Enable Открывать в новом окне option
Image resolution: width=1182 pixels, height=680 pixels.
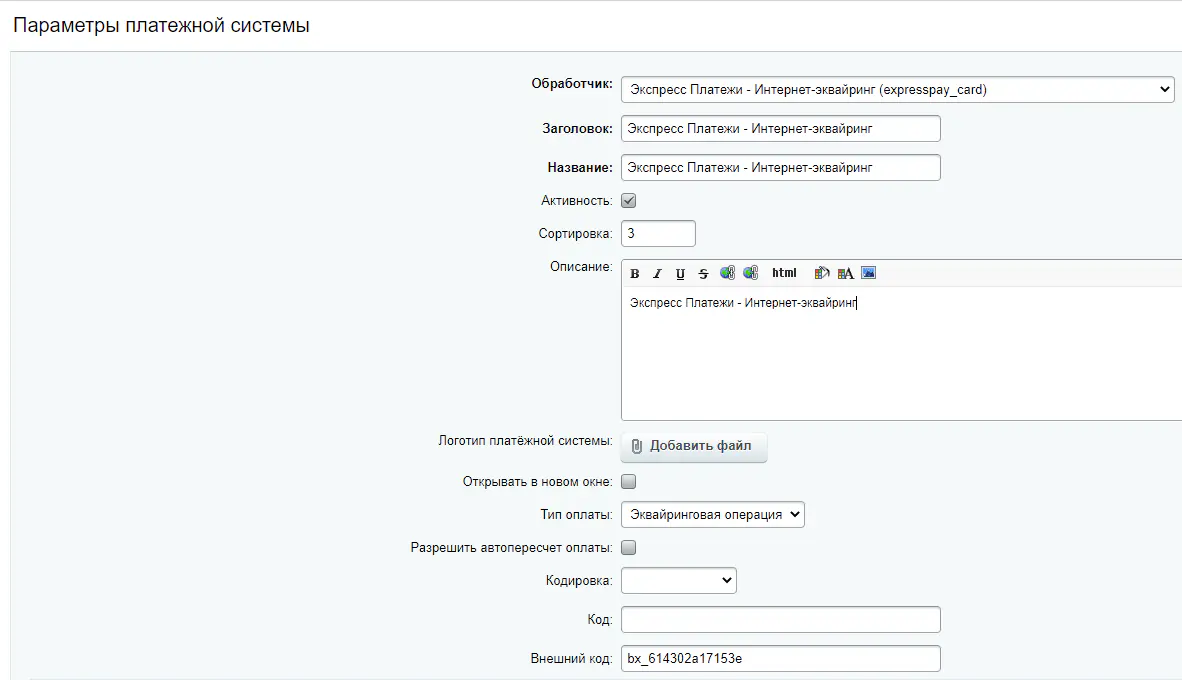pyautogui.click(x=629, y=481)
